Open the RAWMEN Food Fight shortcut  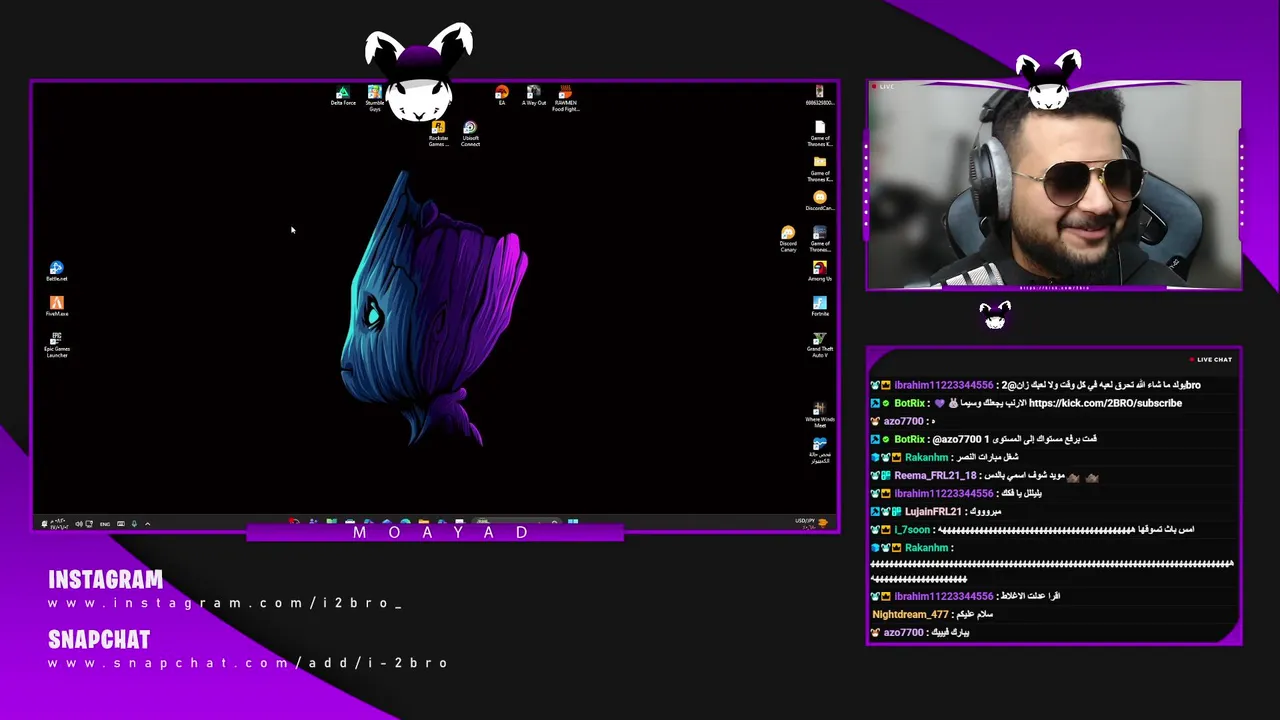point(565,98)
